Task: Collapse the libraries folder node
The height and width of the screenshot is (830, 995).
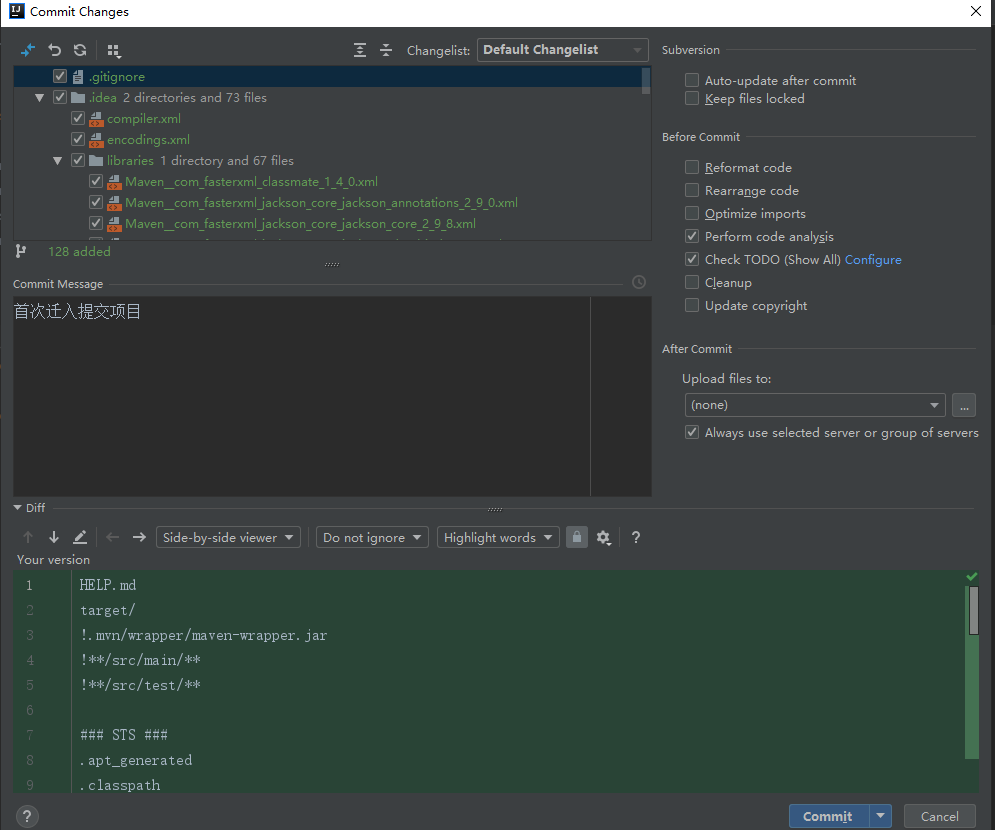Action: pyautogui.click(x=58, y=161)
